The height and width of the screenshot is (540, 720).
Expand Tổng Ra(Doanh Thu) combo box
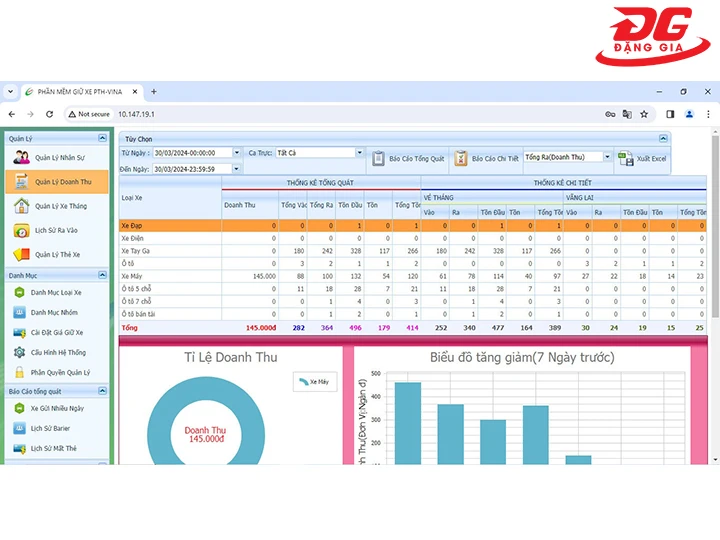[x=607, y=157]
